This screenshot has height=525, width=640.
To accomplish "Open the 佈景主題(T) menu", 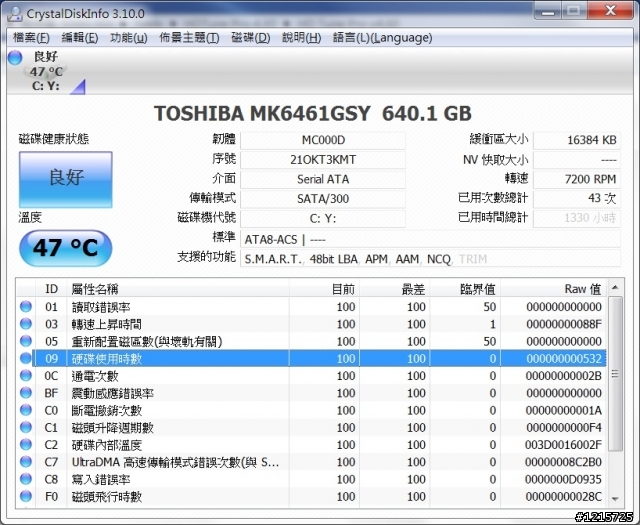I will click(x=189, y=38).
